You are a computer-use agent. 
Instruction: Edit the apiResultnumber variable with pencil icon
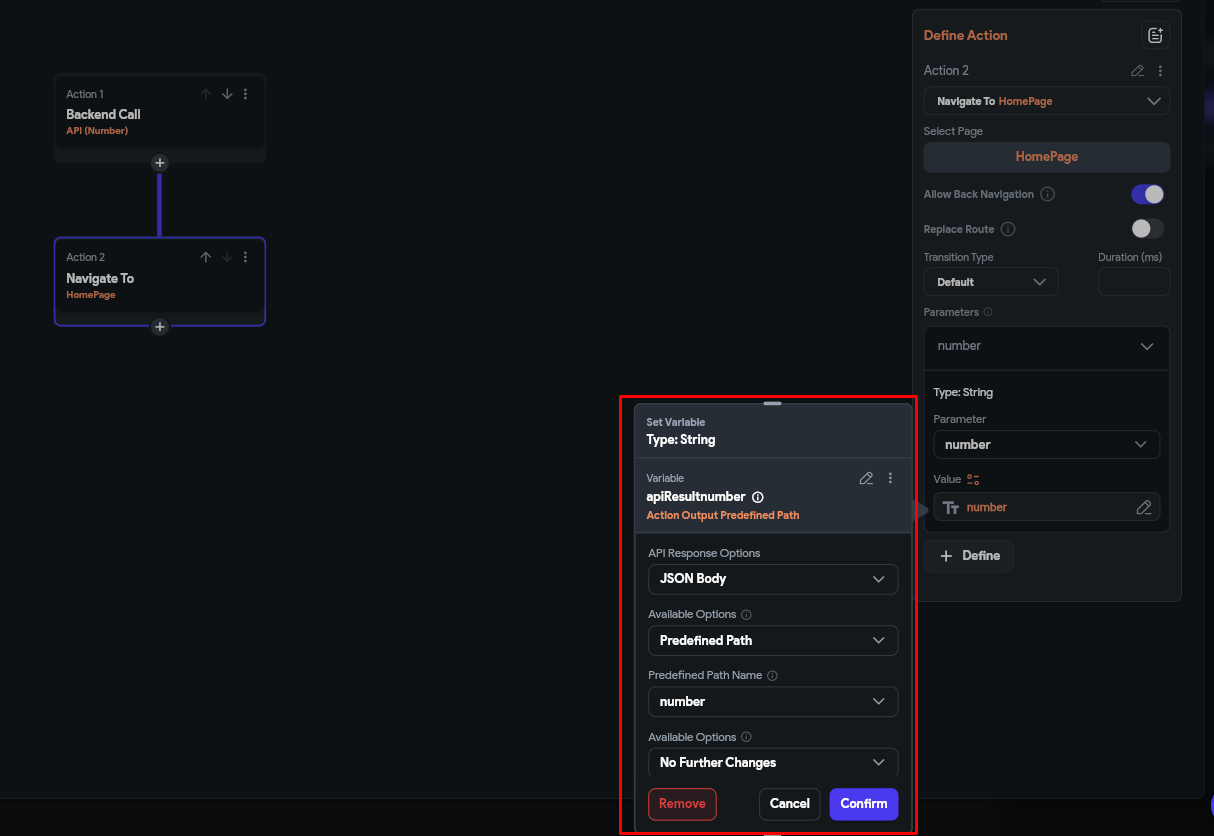click(x=866, y=478)
